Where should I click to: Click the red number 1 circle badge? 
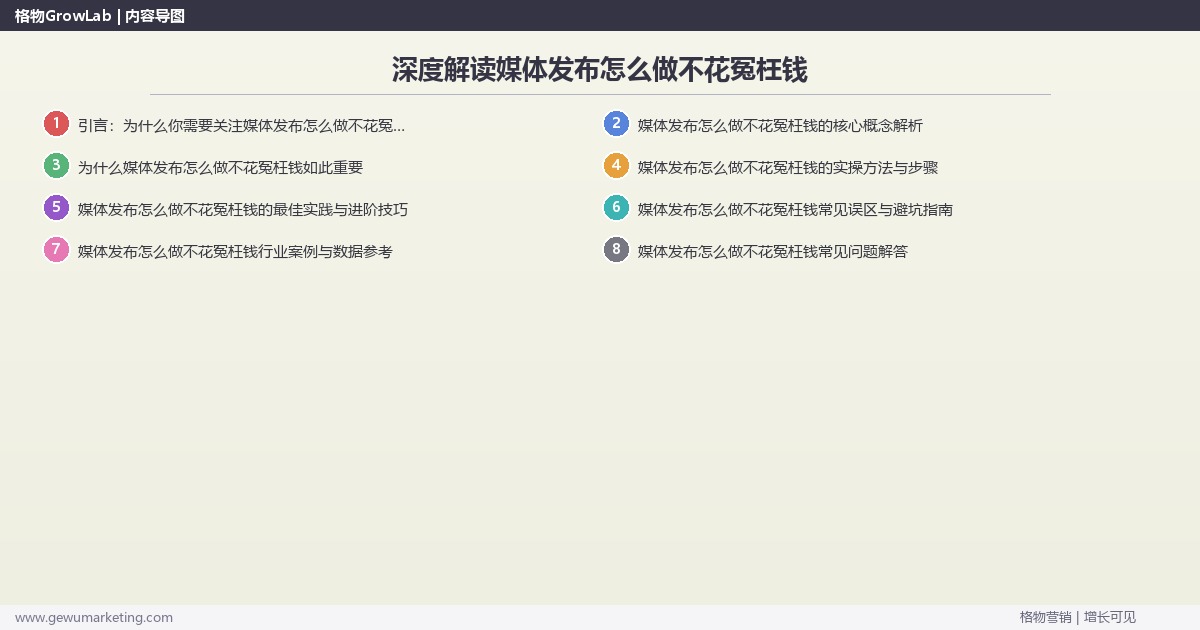tap(56, 124)
